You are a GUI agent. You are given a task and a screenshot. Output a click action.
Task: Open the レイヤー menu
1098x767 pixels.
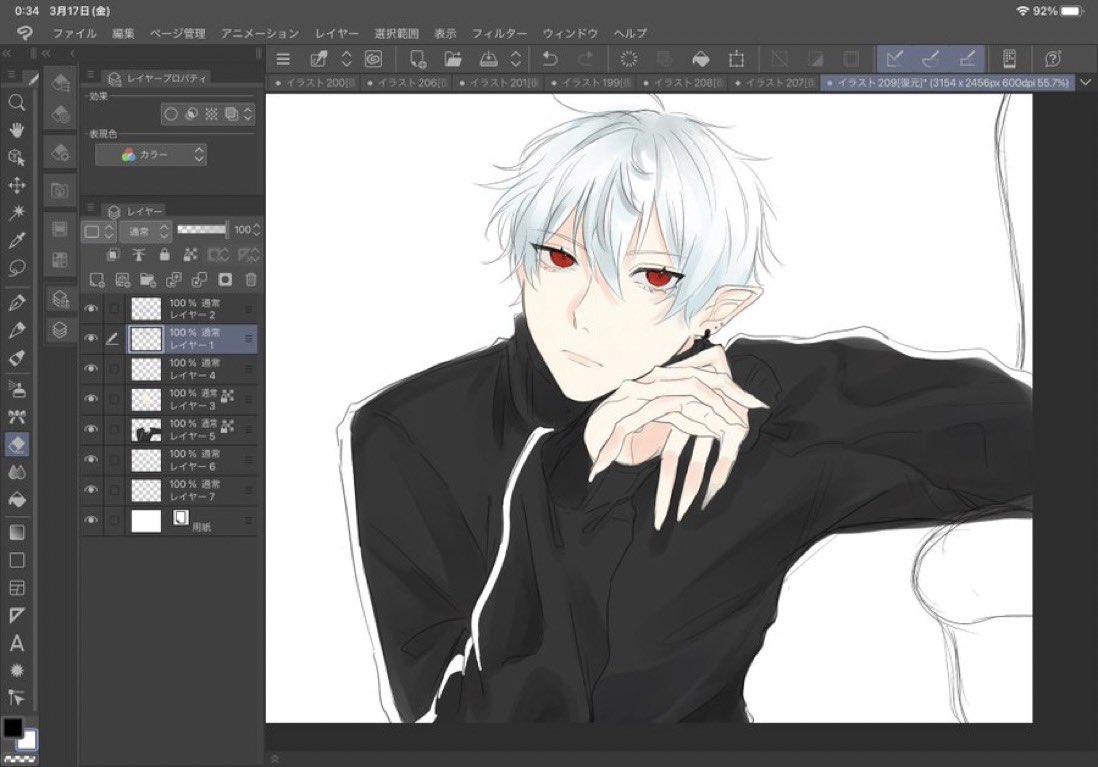[337, 33]
